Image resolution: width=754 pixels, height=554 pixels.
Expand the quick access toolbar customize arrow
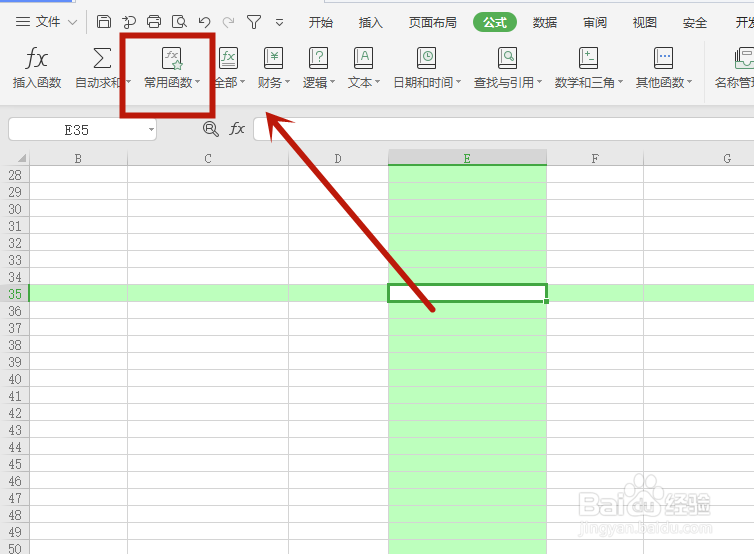click(279, 22)
